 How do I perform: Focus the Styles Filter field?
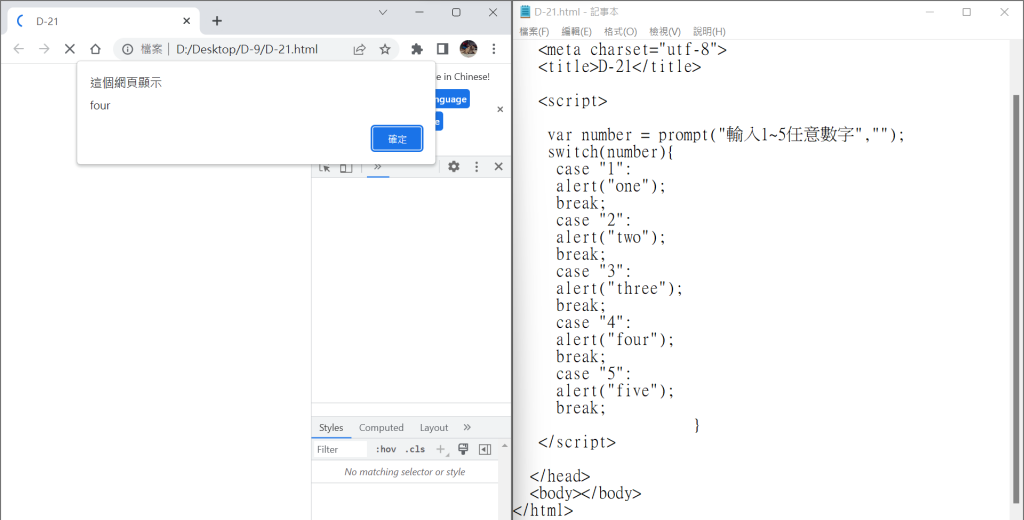pyautogui.click(x=340, y=449)
